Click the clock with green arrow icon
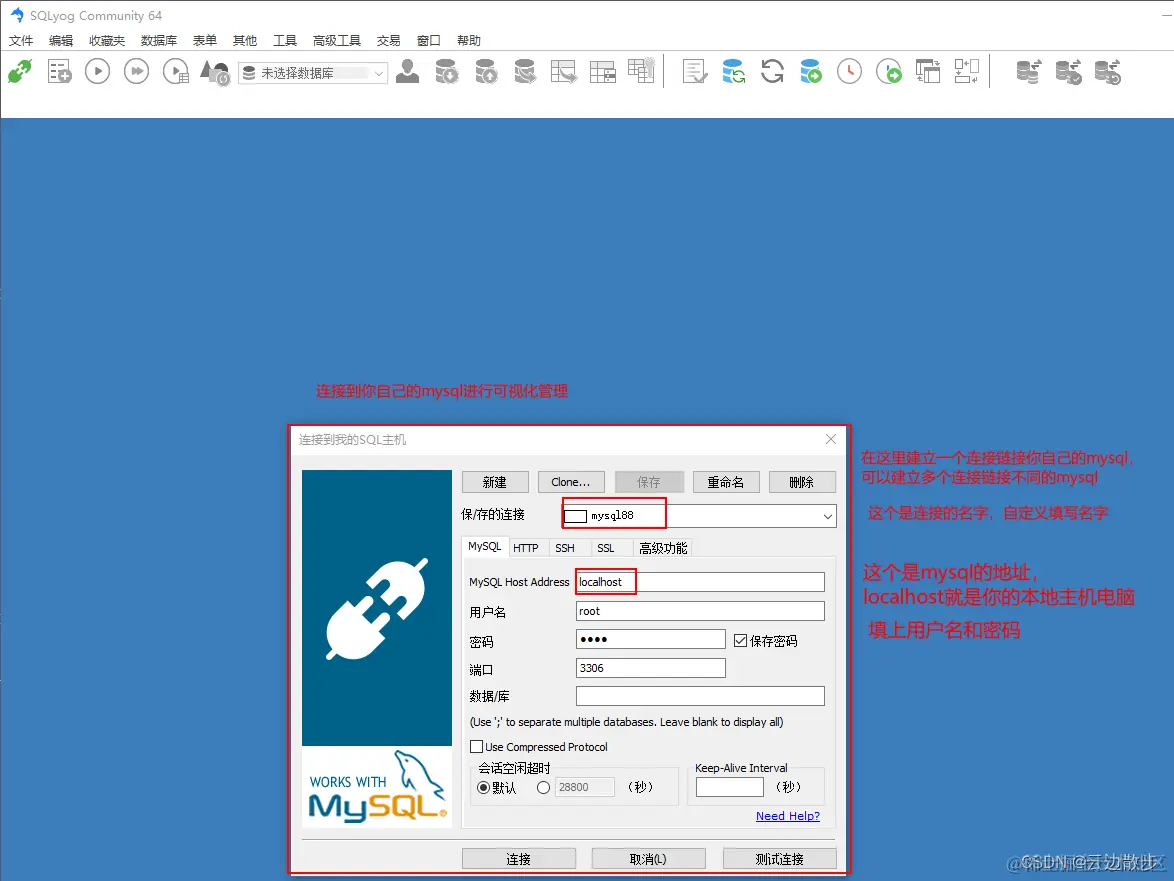This screenshot has height=881, width=1174. pyautogui.click(x=889, y=72)
